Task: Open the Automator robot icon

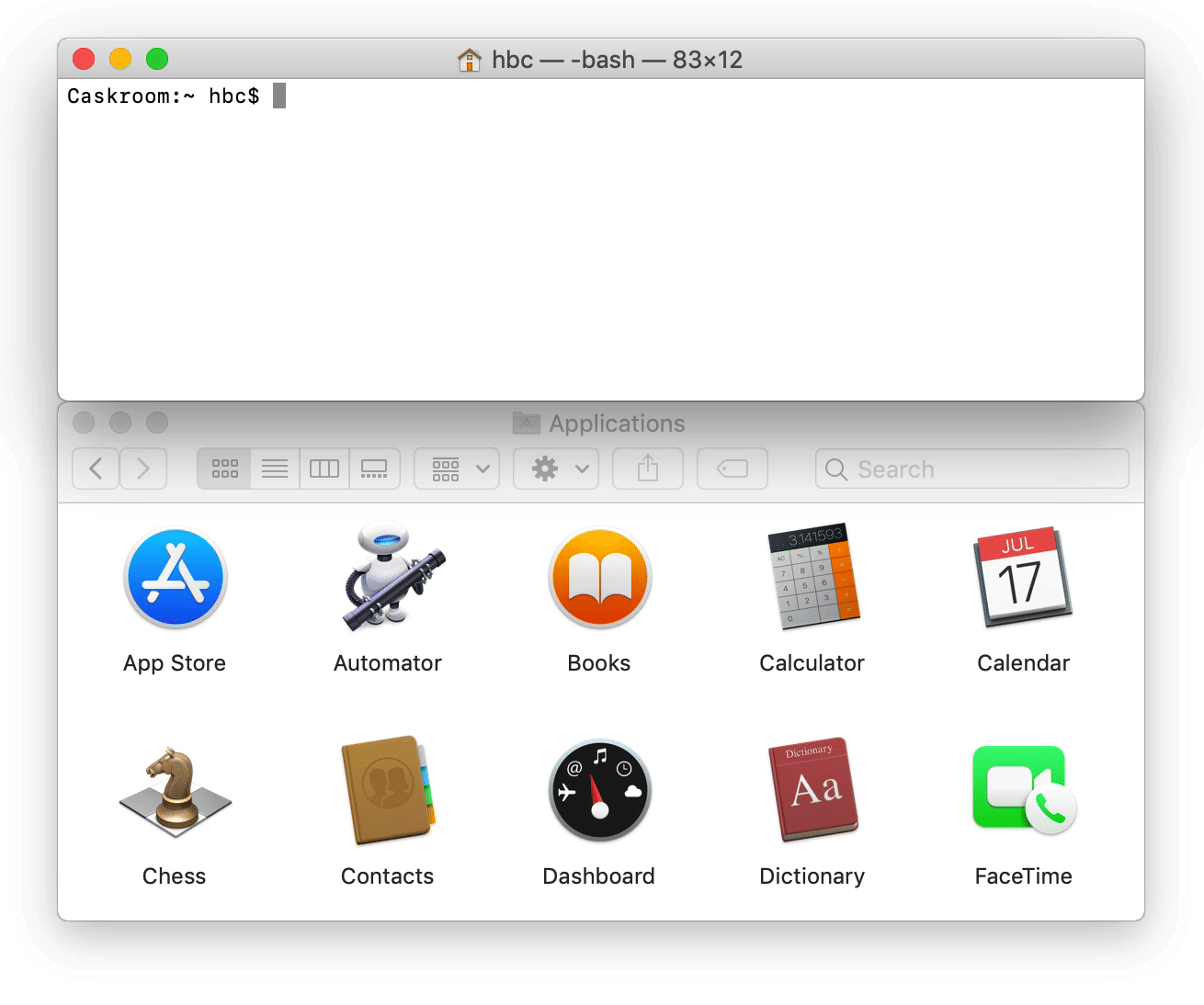Action: (x=393, y=576)
